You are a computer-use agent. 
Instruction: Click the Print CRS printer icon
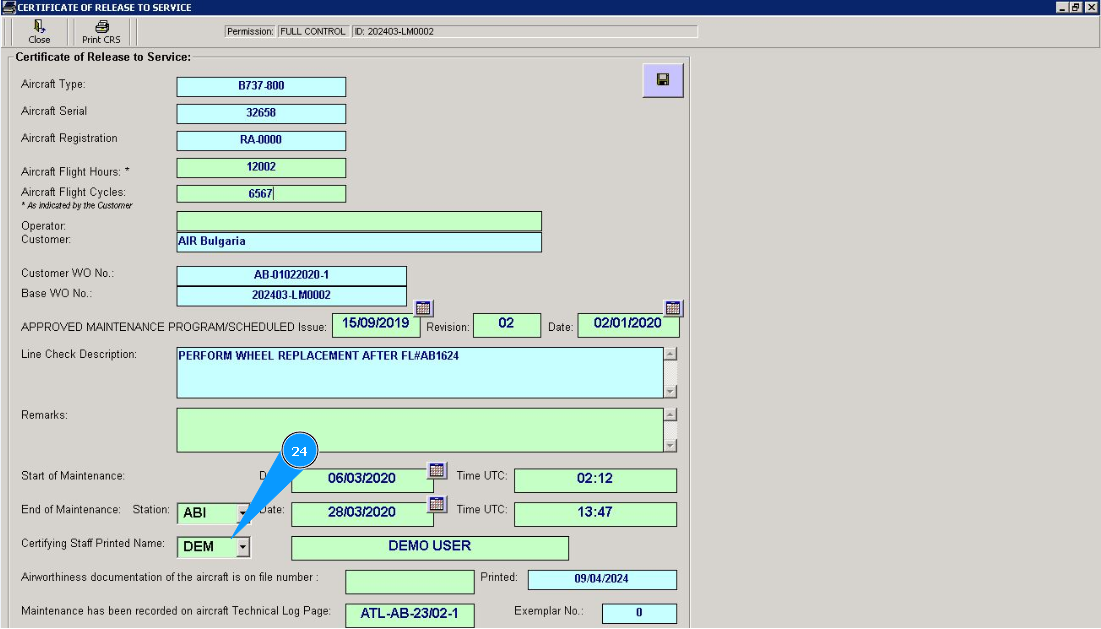click(101, 27)
